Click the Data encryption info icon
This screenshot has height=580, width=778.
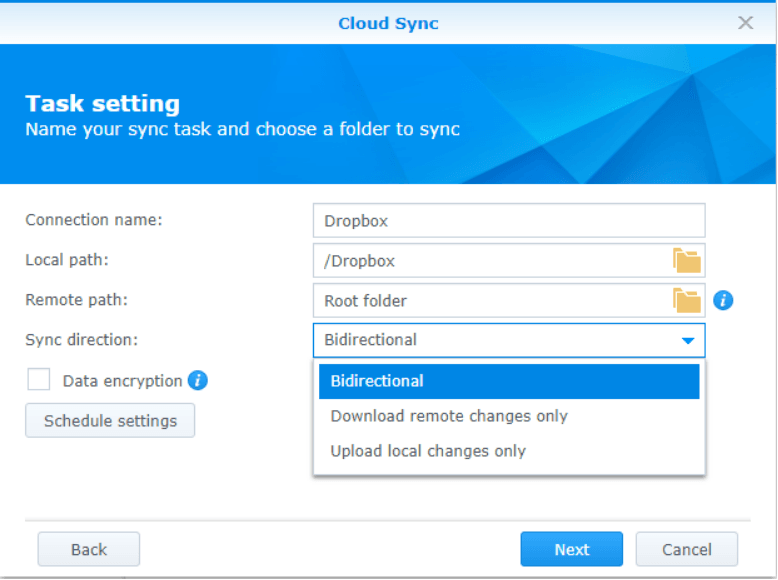click(198, 380)
